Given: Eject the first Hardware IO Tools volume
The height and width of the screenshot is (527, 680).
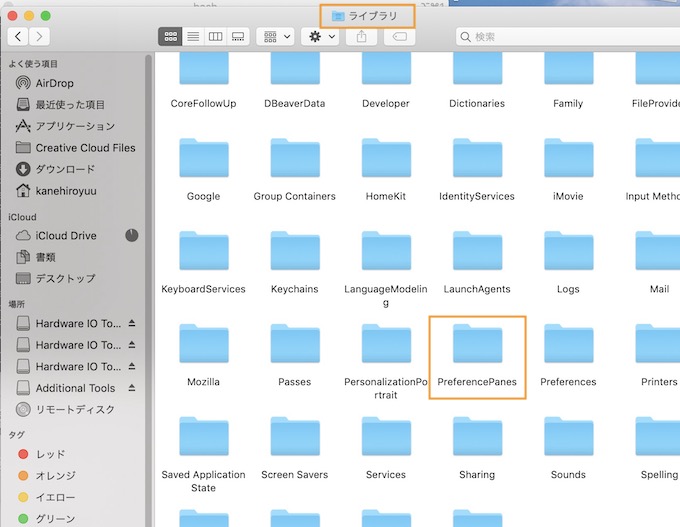Looking at the screenshot, I should [x=132, y=323].
